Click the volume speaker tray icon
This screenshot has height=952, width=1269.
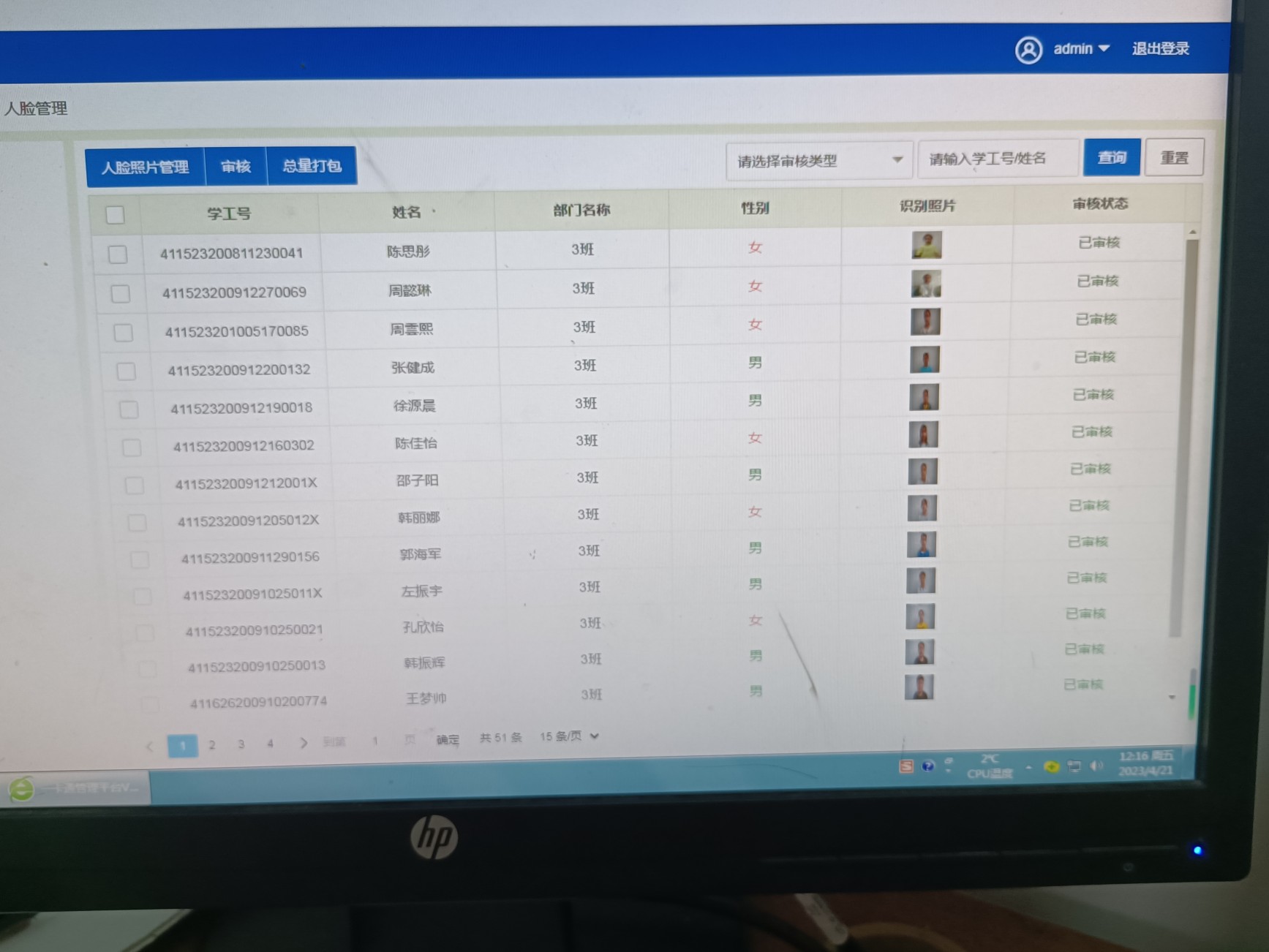[x=1096, y=766]
